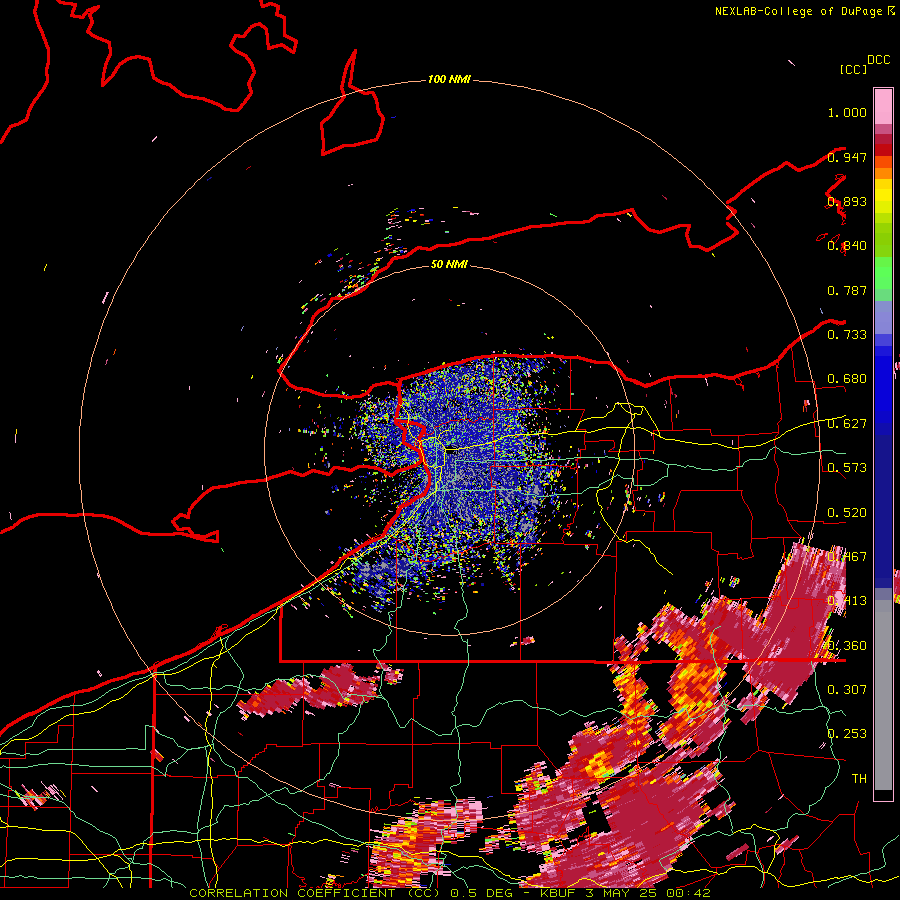Image resolution: width=900 pixels, height=900 pixels.
Task: Pick the light pink band on color bar
Action: pos(883,106)
